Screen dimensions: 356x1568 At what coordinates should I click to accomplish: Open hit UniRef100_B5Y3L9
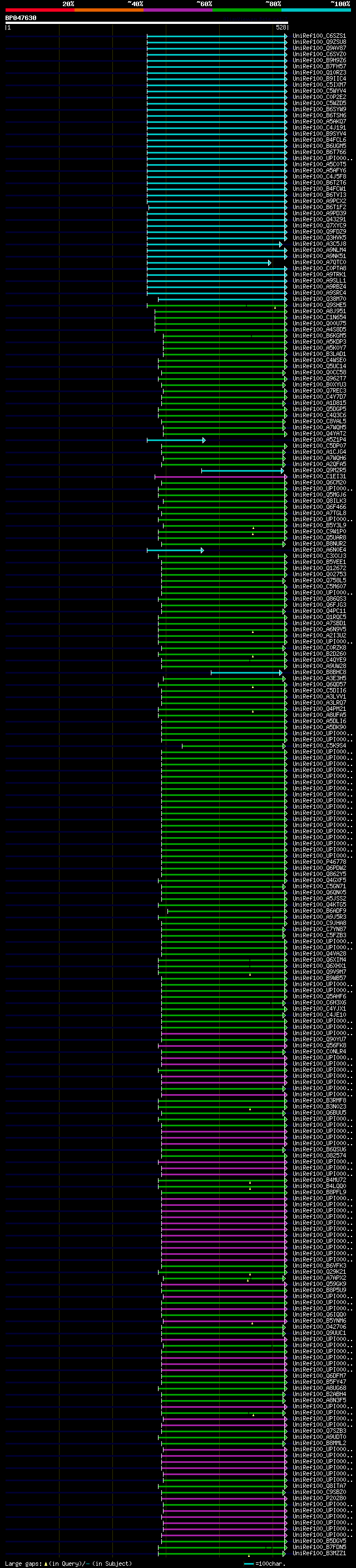319,525
